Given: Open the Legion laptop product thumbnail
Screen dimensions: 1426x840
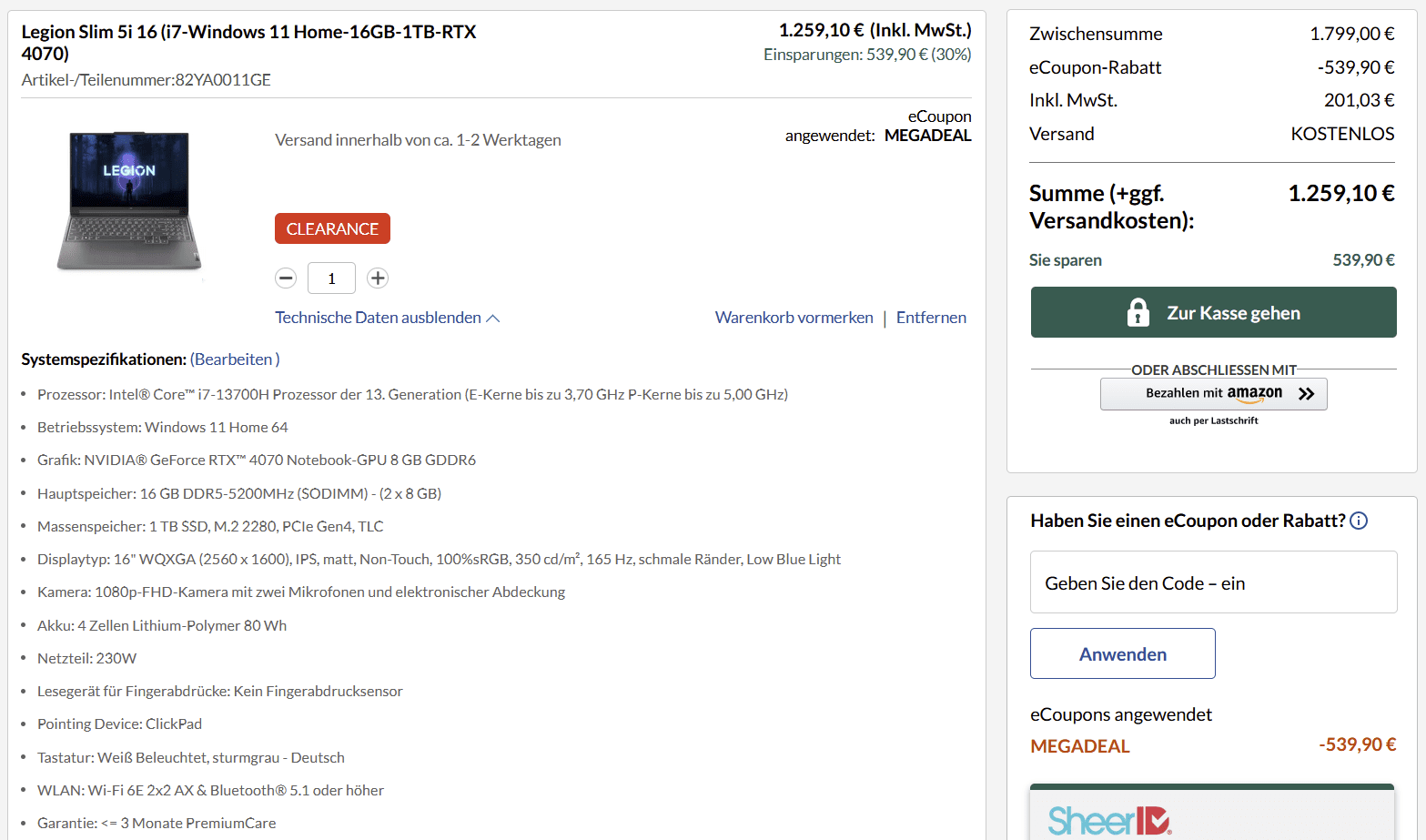Looking at the screenshot, I should pyautogui.click(x=129, y=201).
